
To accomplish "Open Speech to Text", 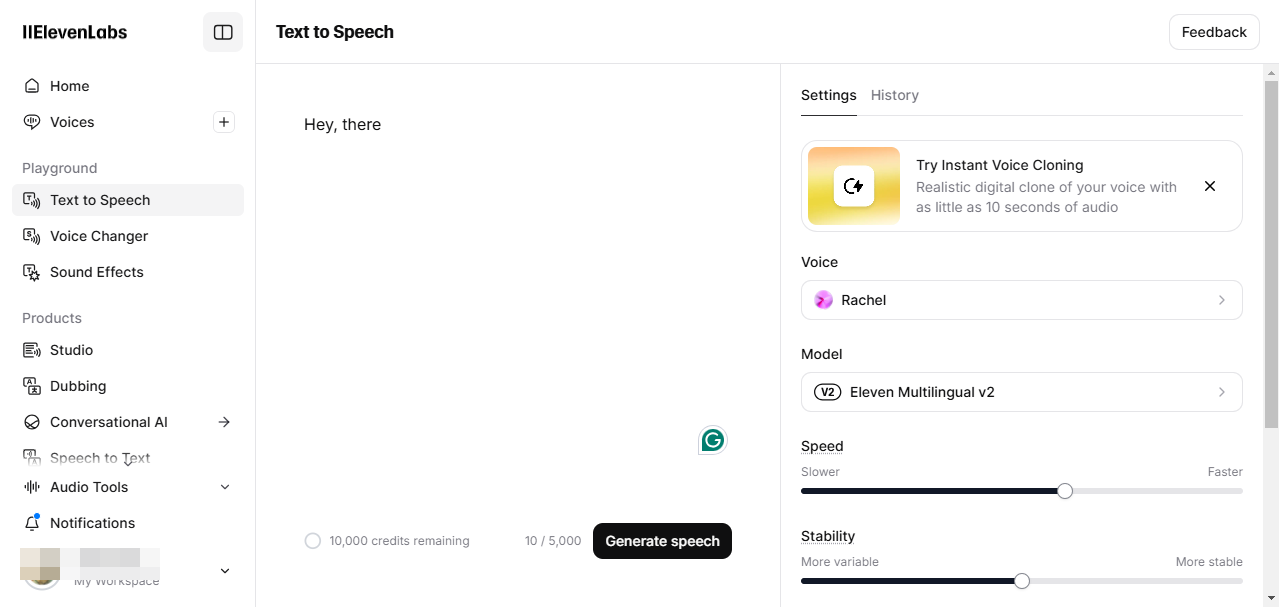I will click(99, 458).
